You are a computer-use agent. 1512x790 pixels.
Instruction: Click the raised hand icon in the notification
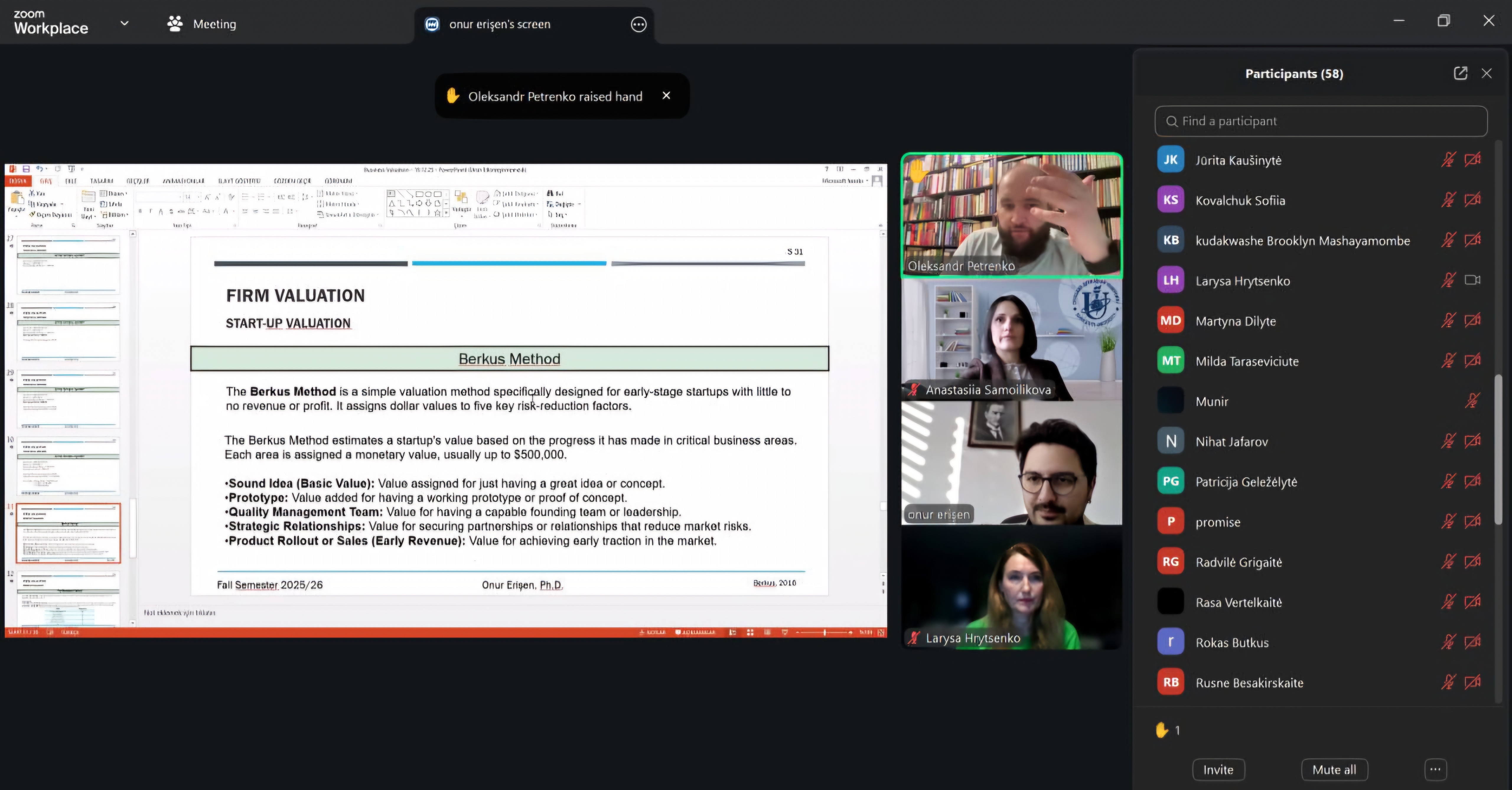(452, 96)
